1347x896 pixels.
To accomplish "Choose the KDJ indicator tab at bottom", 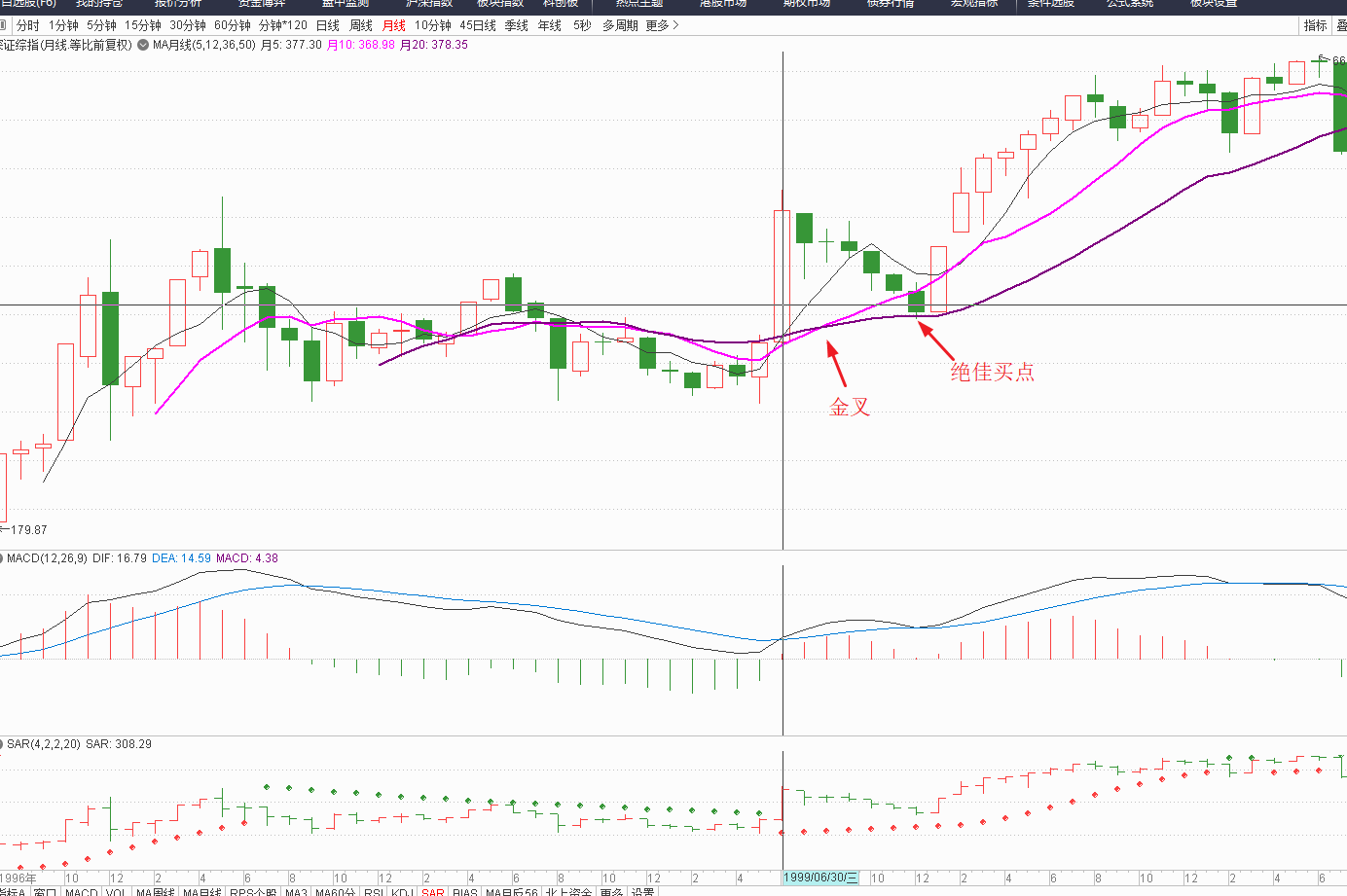I will [x=403, y=891].
